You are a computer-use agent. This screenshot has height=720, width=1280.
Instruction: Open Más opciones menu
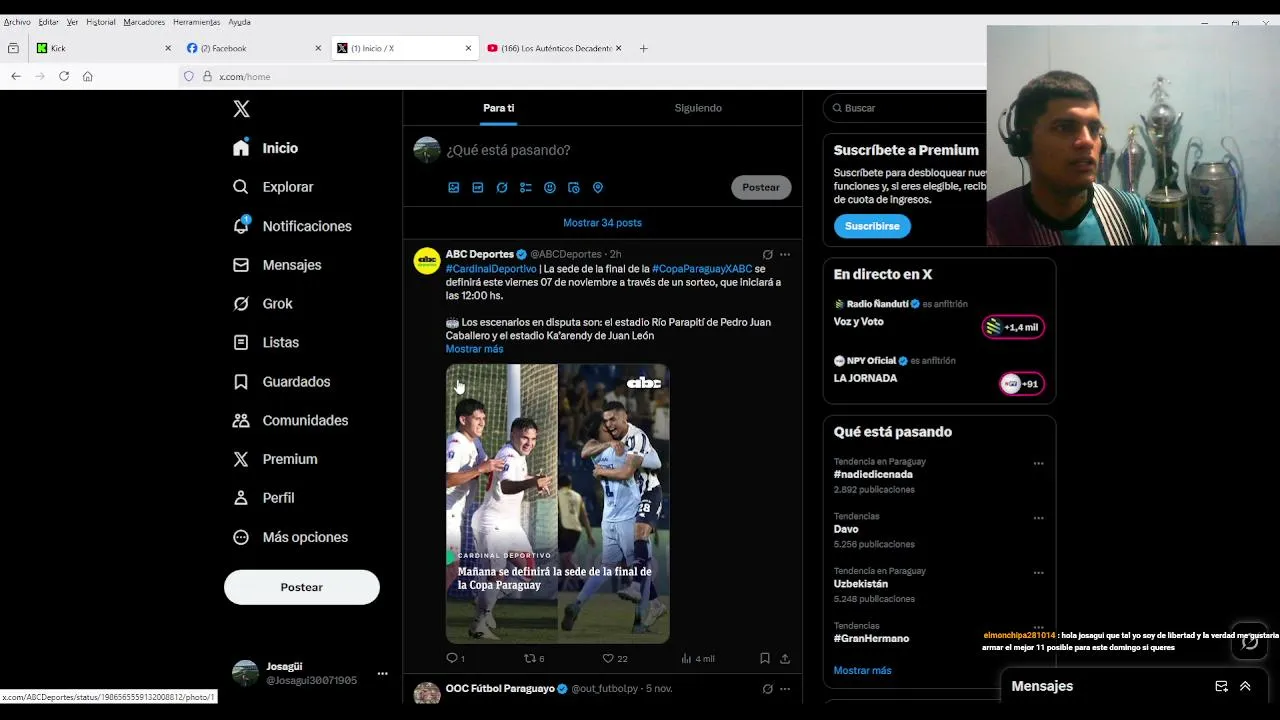pos(290,537)
